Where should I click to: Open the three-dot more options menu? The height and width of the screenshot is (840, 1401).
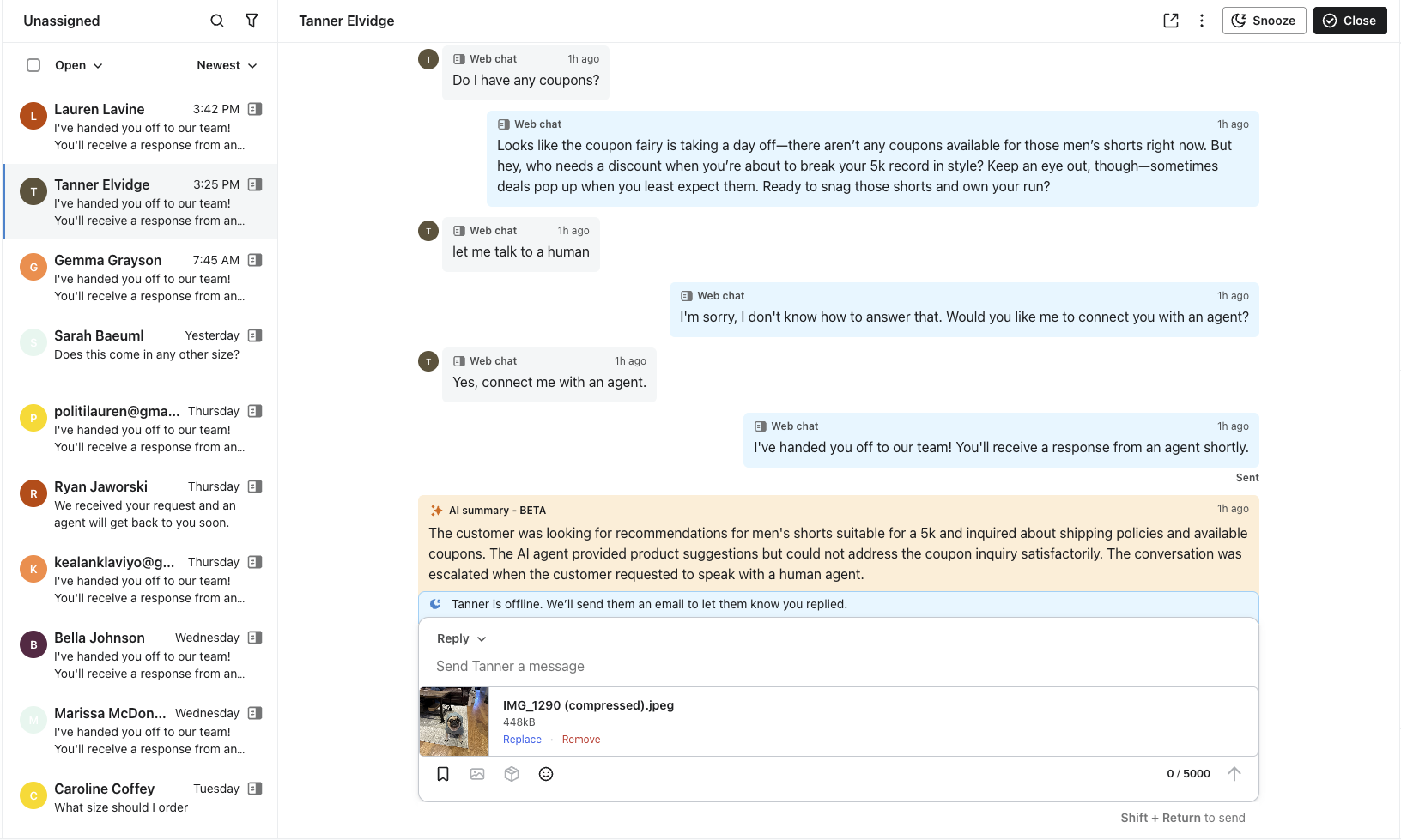[x=1202, y=21]
